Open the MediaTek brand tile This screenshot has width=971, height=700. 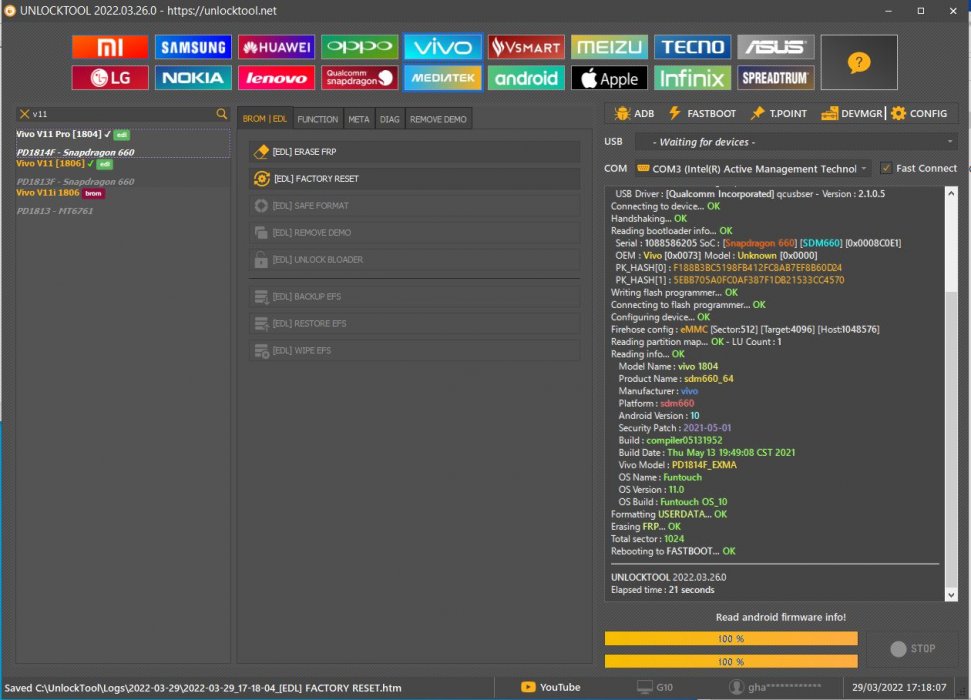pyautogui.click(x=443, y=78)
